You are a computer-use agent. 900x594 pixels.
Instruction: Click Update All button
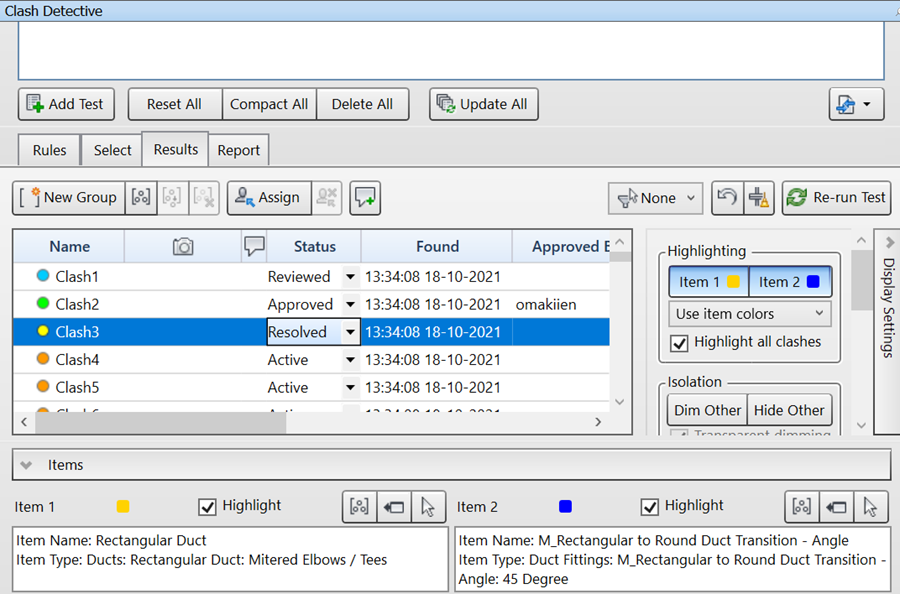point(483,104)
